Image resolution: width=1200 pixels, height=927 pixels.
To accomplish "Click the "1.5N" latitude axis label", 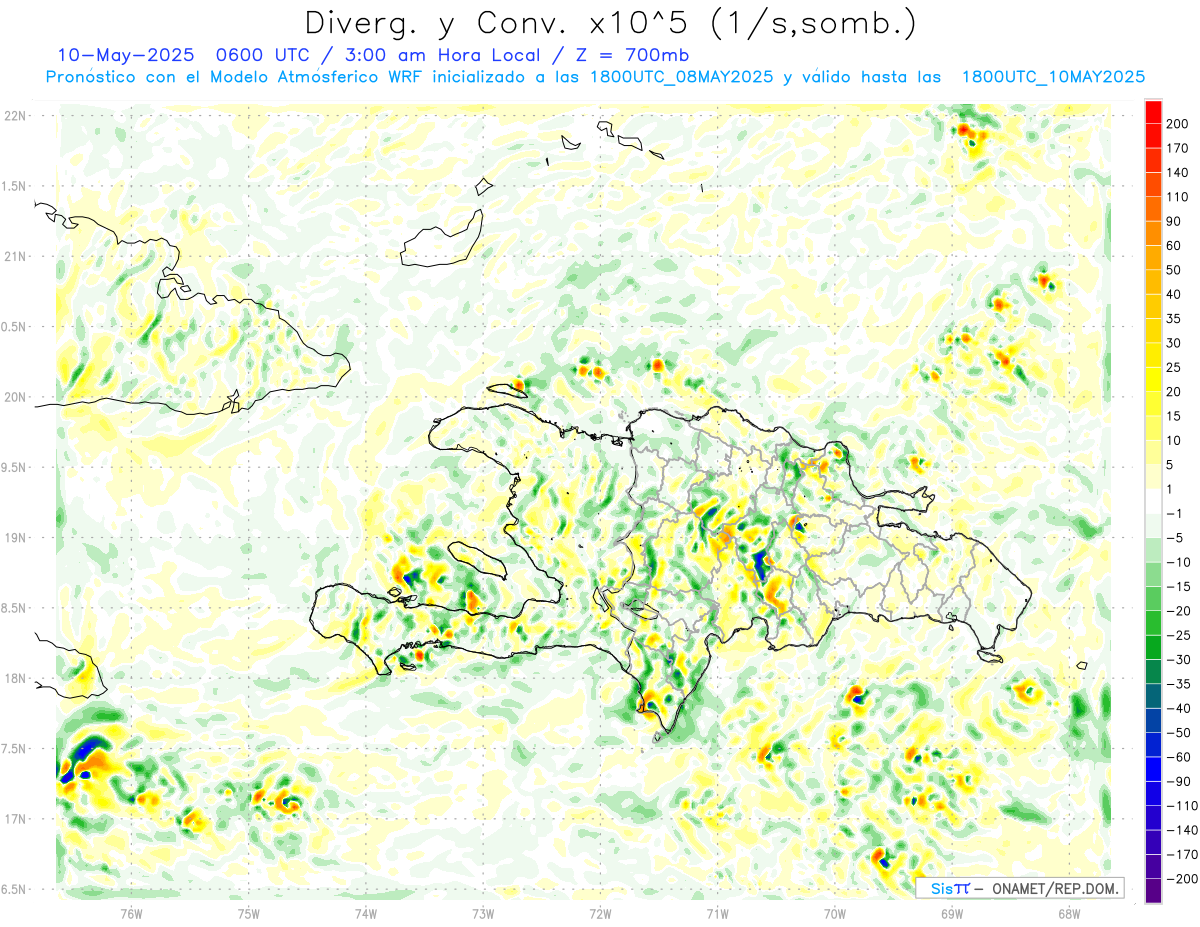I will tap(14, 186).
